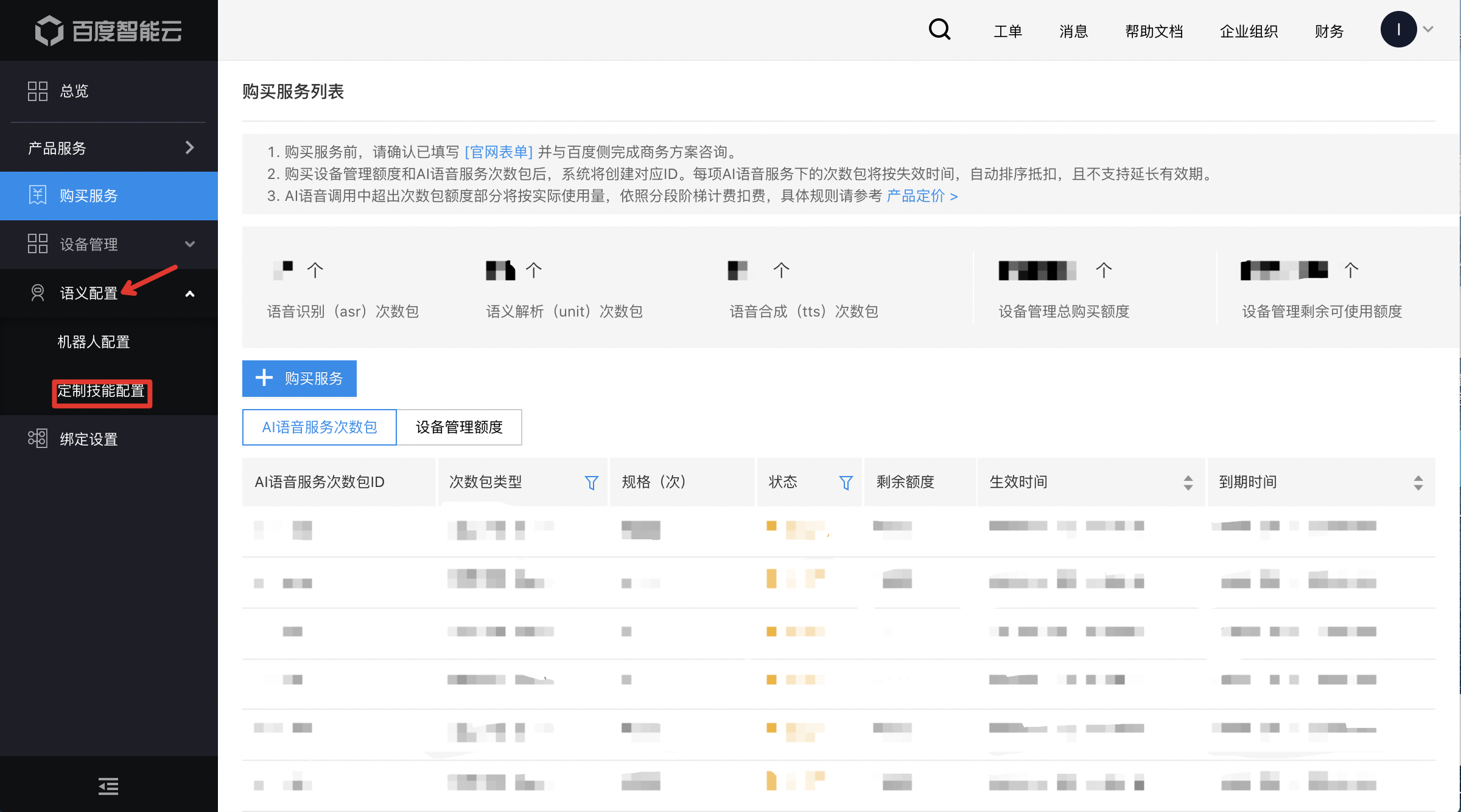This screenshot has width=1461, height=812.
Task: Switch to 设备管理额度 tab
Action: pyautogui.click(x=460, y=427)
